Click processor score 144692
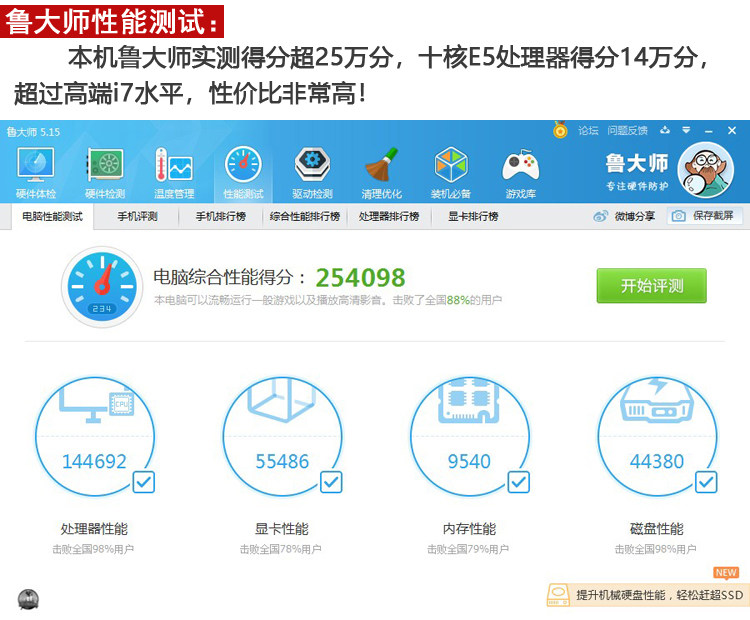The height and width of the screenshot is (620, 750). click(94, 461)
